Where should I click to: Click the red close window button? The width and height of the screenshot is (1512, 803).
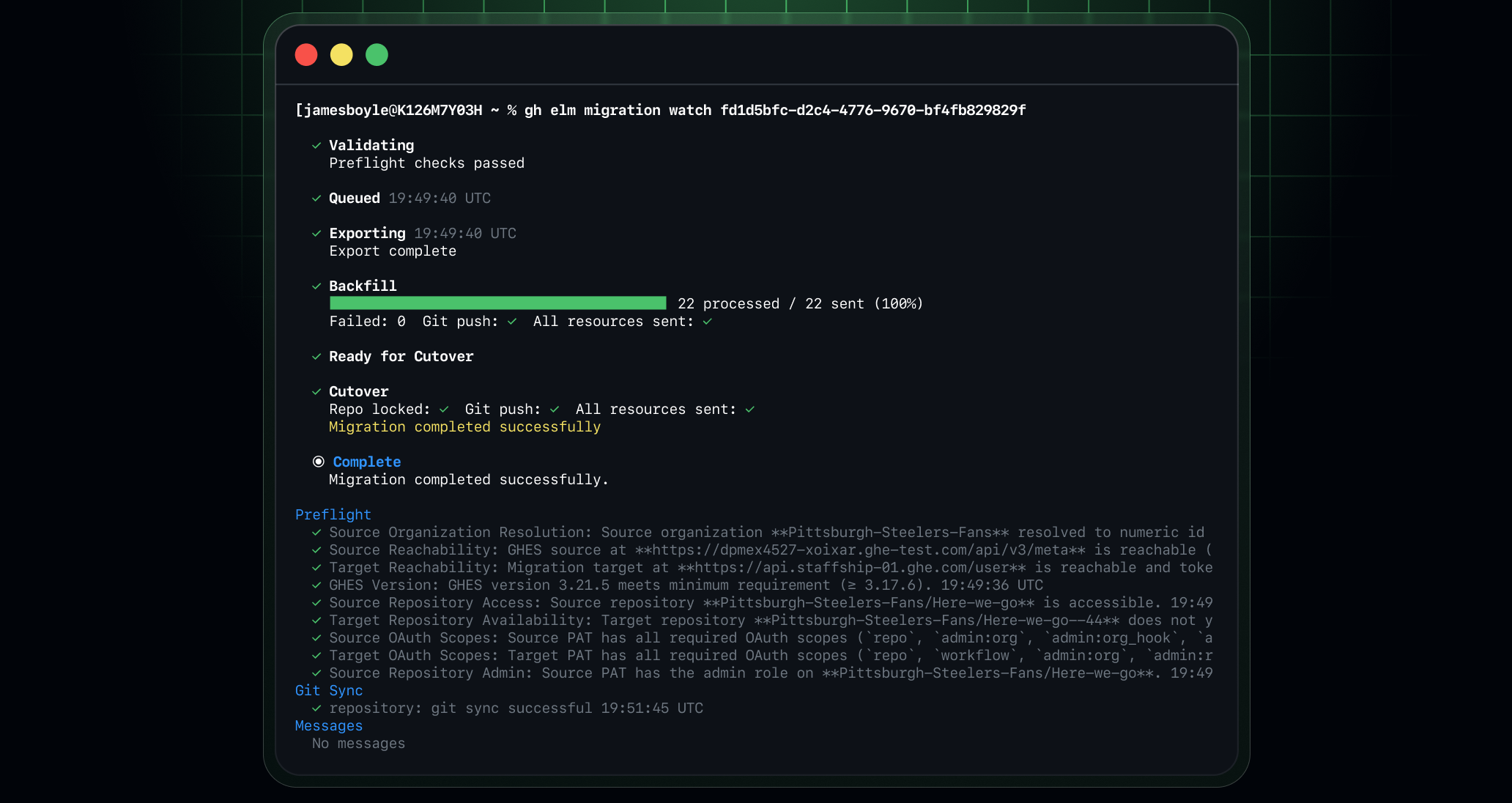click(306, 55)
